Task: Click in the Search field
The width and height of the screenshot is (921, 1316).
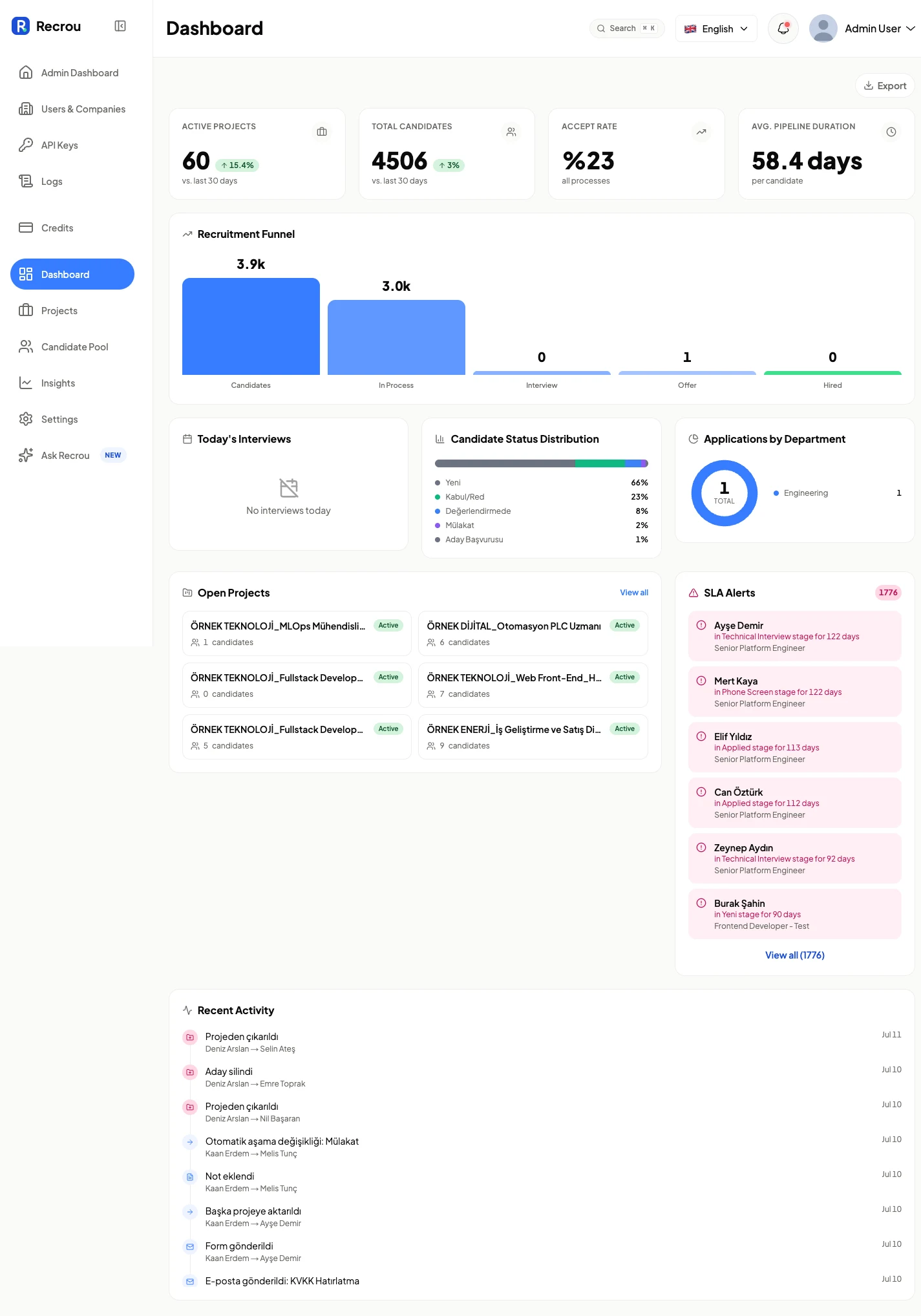Action: (627, 28)
